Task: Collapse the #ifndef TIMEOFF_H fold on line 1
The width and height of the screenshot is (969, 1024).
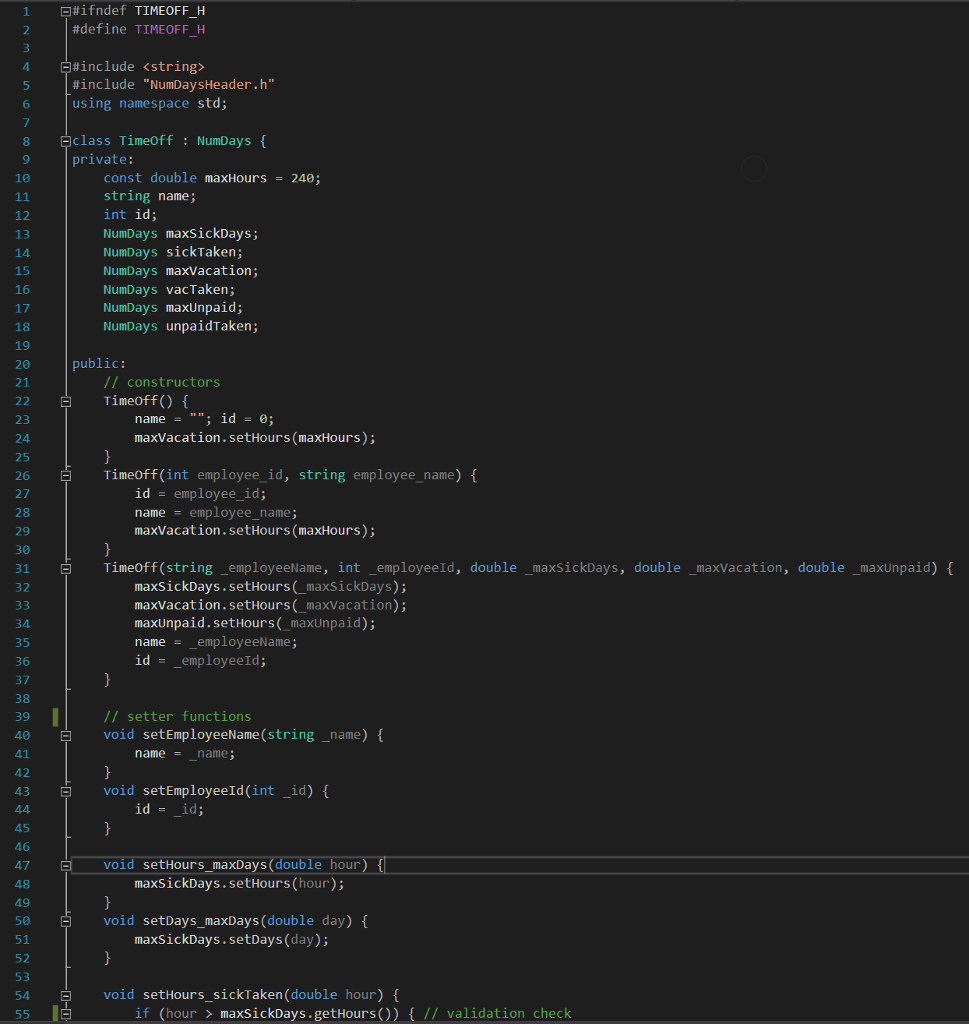Action: pyautogui.click(x=66, y=11)
